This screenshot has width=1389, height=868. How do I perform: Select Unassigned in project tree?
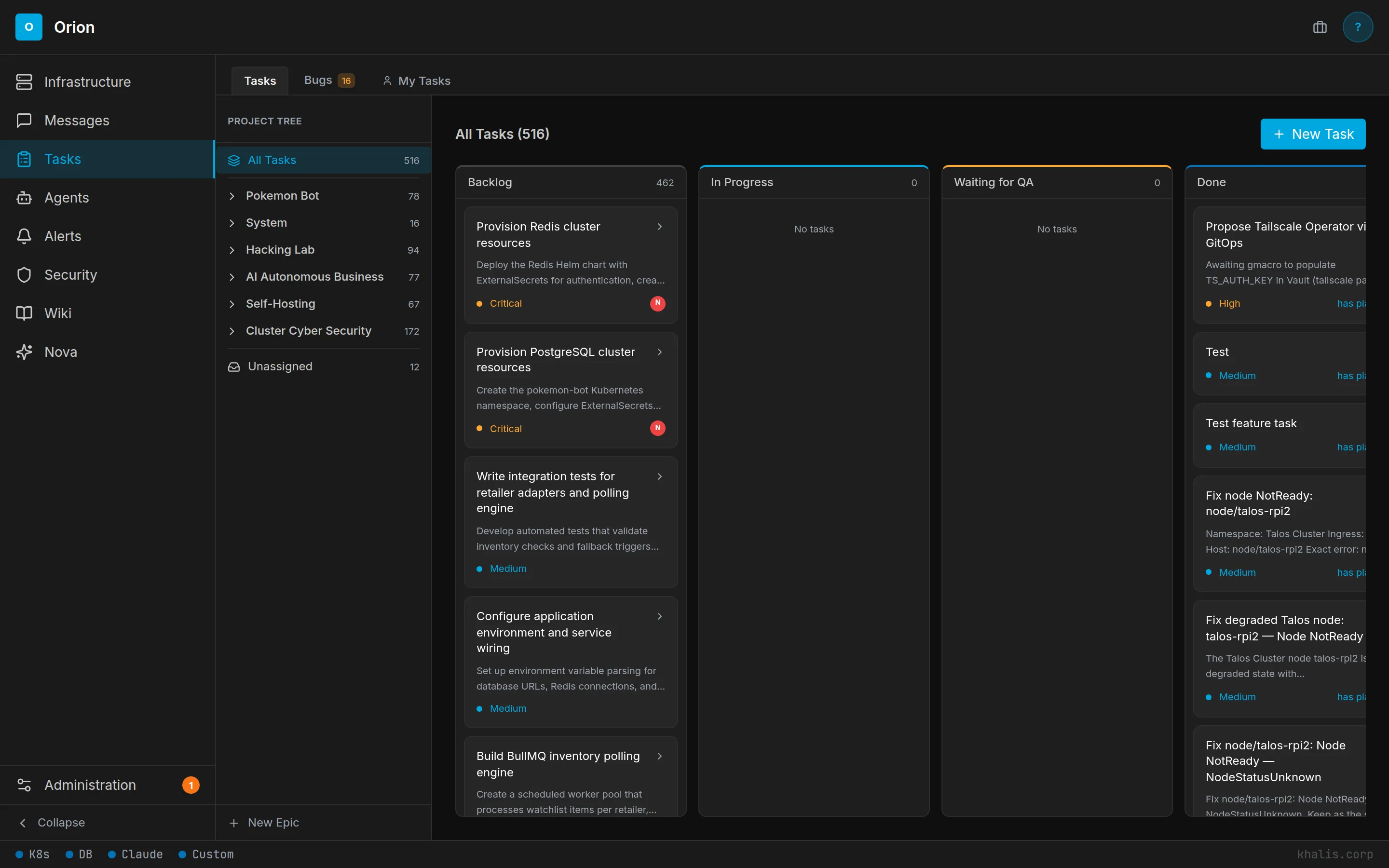pyautogui.click(x=323, y=366)
